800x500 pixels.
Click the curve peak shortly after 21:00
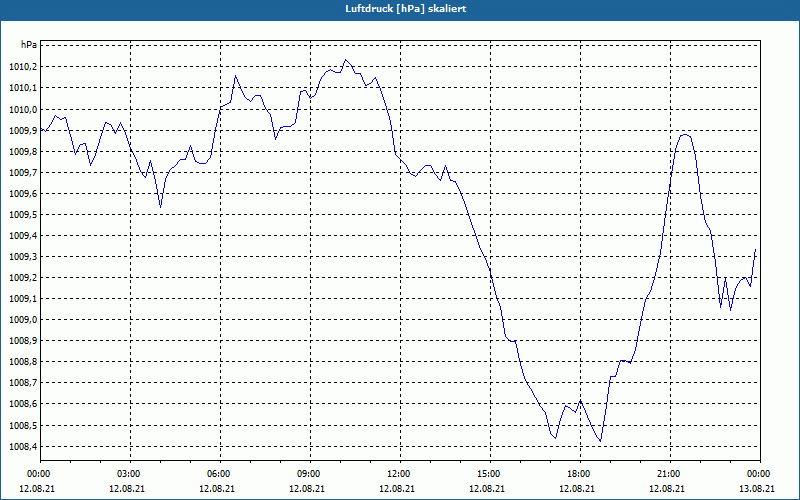pos(685,134)
